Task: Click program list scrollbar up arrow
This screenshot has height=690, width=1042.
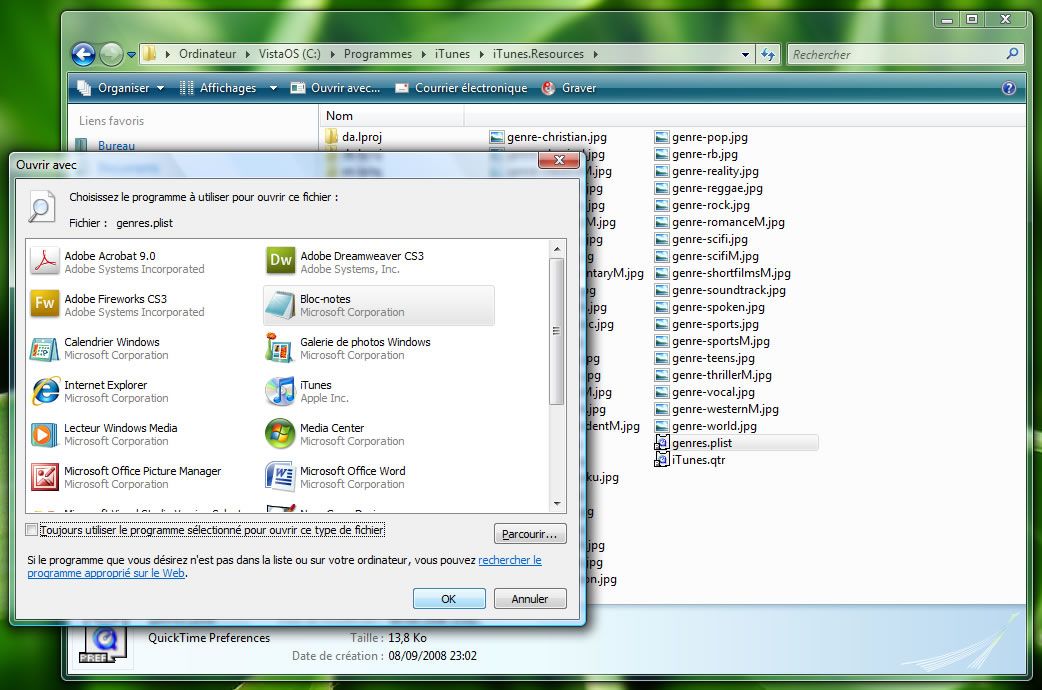Action: pos(557,249)
